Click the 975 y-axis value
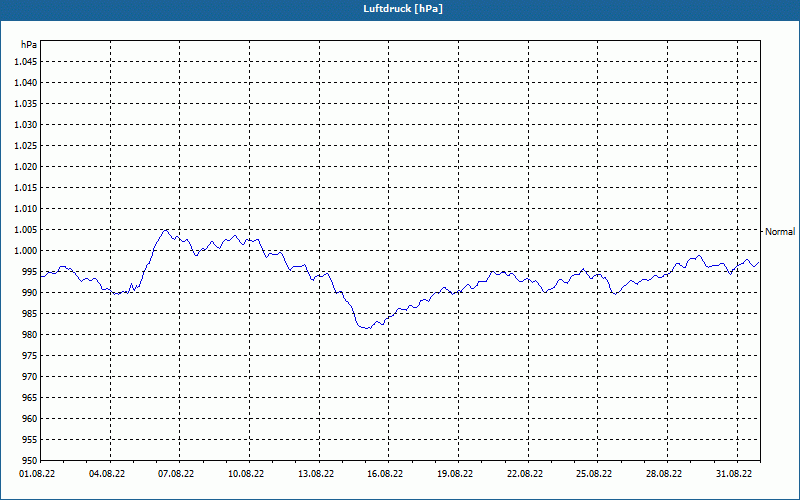 (30, 356)
